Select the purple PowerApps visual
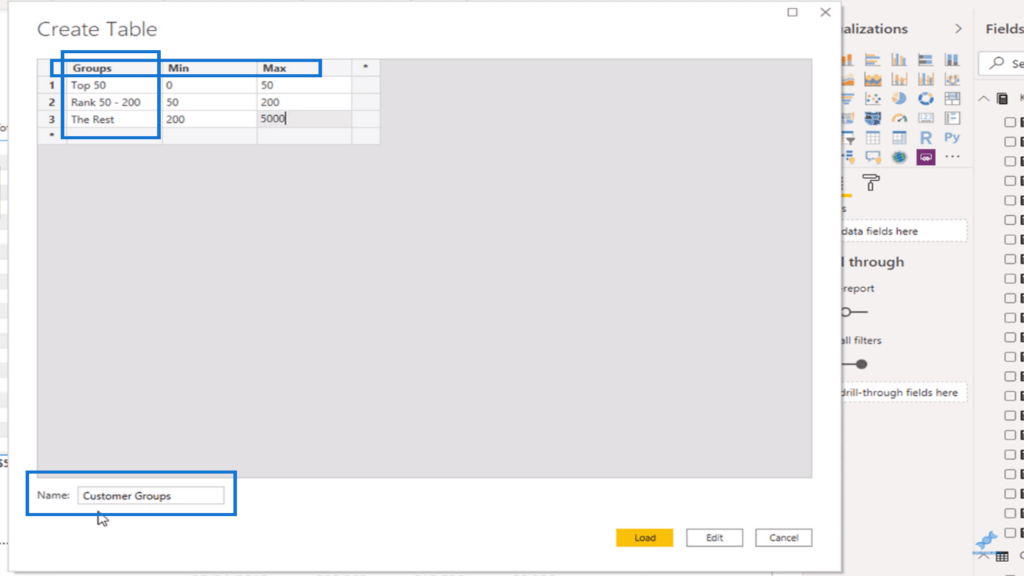Screen dimensions: 1024x576 (925, 157)
